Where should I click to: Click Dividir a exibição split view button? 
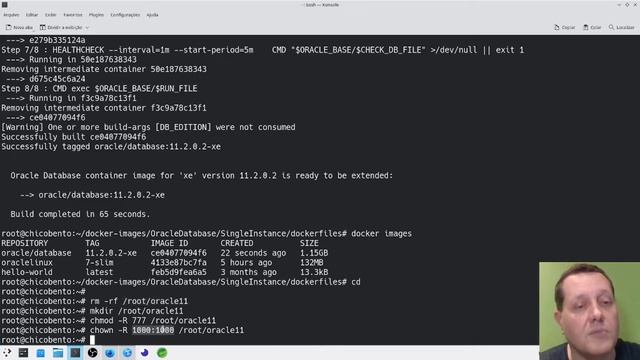tap(61, 27)
